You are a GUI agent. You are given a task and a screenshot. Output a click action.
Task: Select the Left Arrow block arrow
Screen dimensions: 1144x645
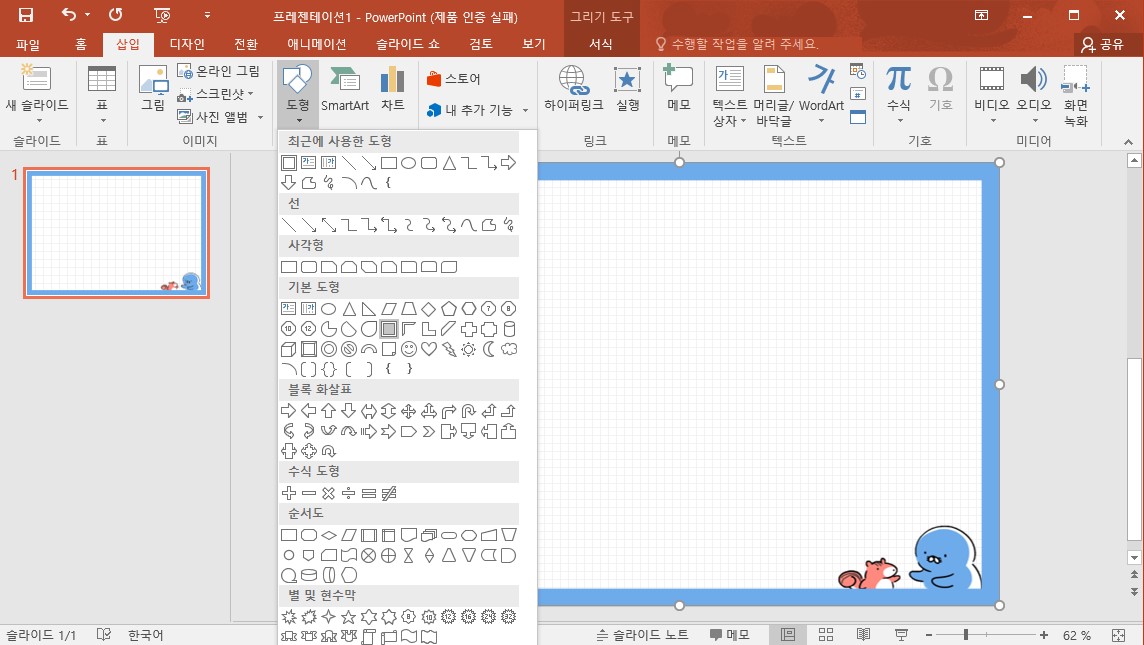coord(309,411)
